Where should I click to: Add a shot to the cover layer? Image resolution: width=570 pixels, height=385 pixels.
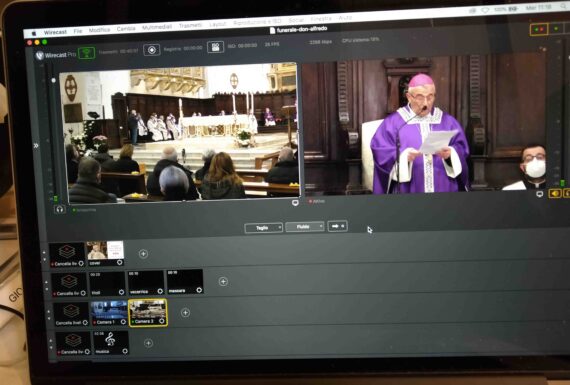click(143, 253)
